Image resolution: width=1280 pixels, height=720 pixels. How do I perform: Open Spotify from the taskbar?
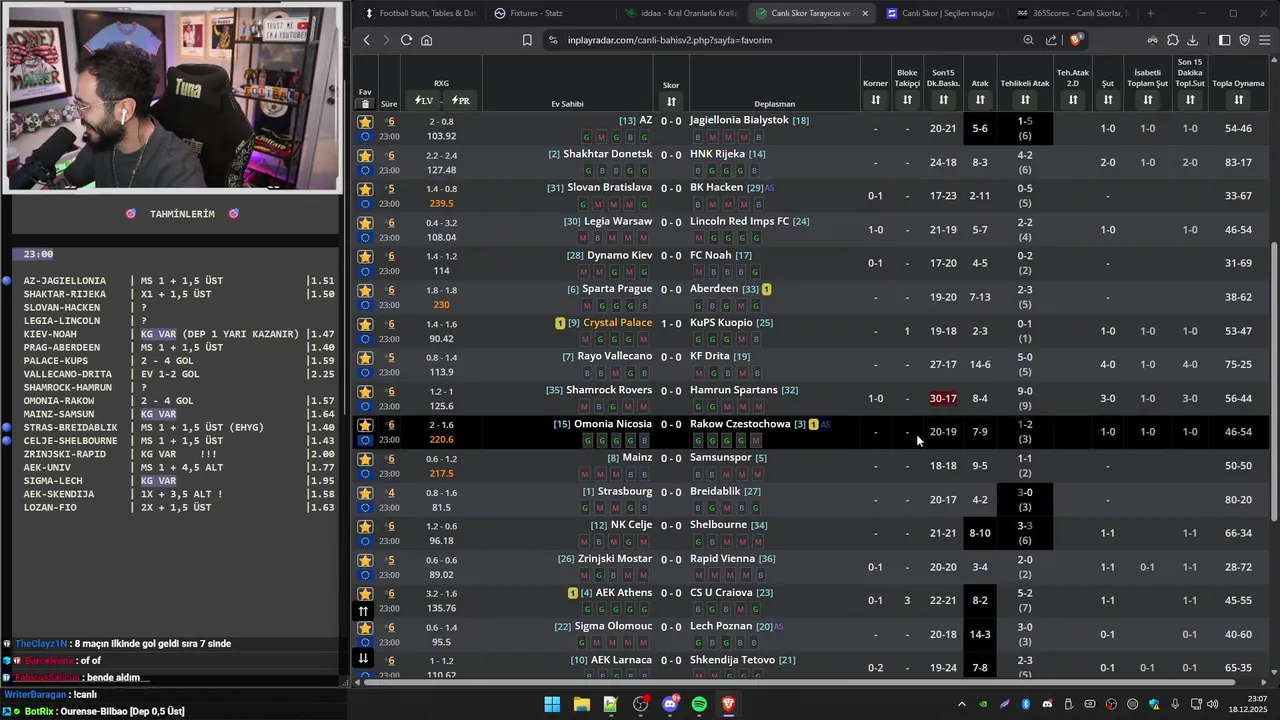[699, 704]
